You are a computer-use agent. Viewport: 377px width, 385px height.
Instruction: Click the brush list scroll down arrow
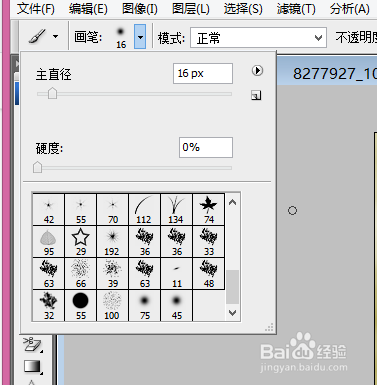[233, 313]
